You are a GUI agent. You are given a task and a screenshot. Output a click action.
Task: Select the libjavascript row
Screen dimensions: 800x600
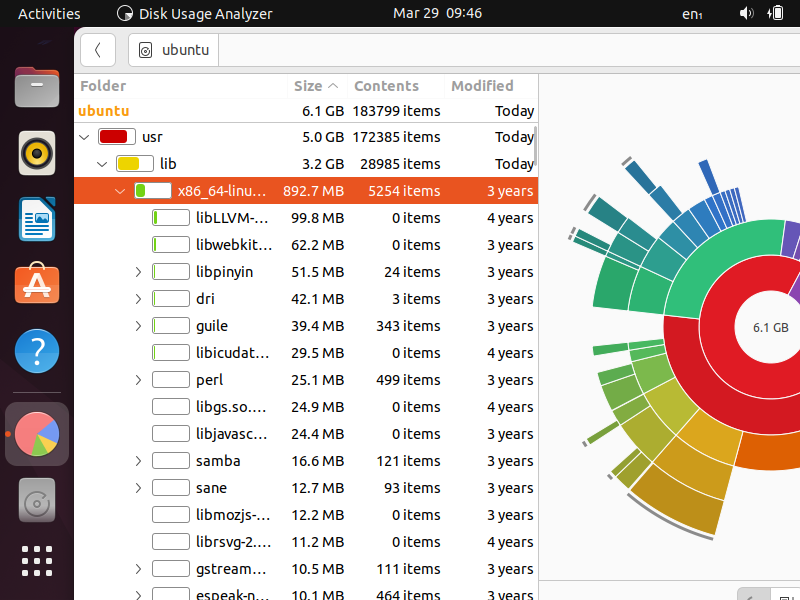[x=306, y=434]
